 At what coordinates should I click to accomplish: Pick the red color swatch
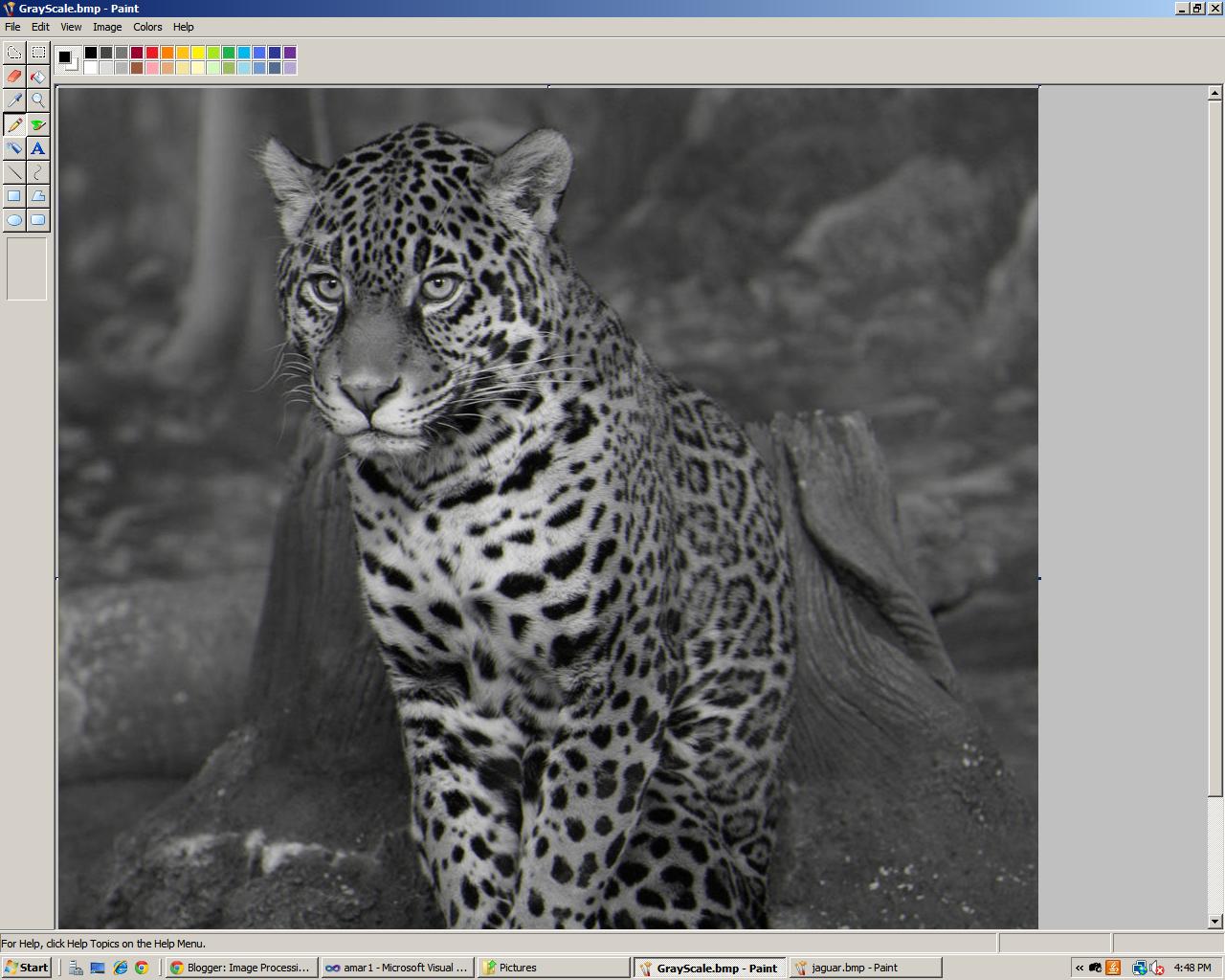pyautogui.click(x=153, y=54)
